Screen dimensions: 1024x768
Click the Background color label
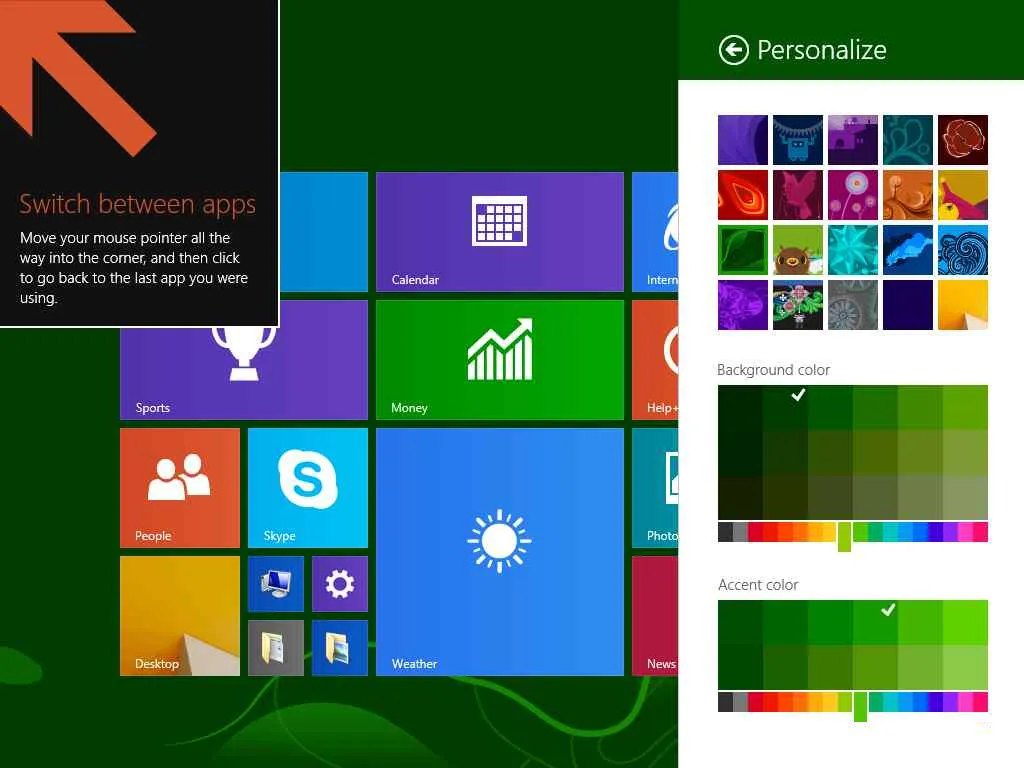(773, 370)
